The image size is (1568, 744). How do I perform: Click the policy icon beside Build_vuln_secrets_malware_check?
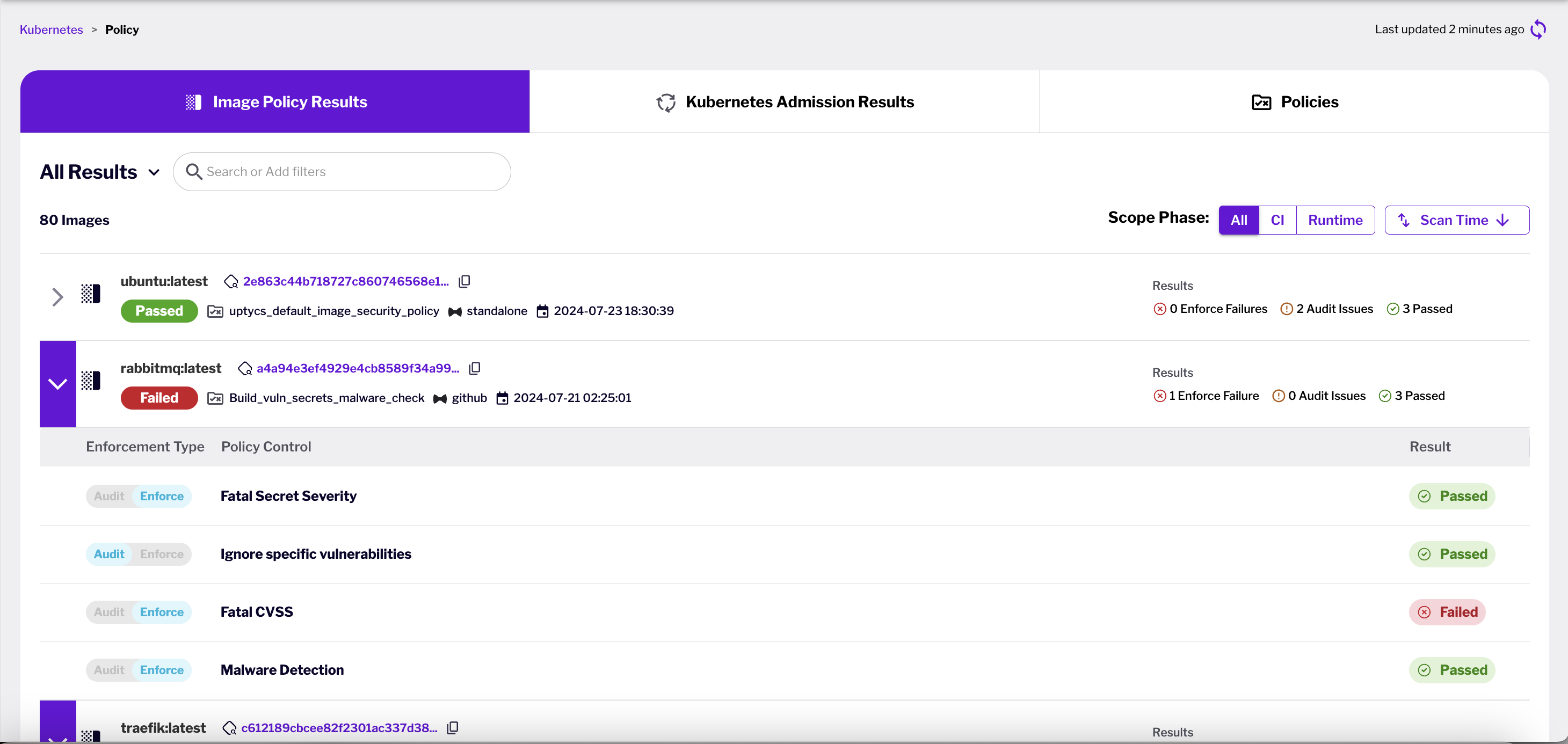click(x=215, y=398)
